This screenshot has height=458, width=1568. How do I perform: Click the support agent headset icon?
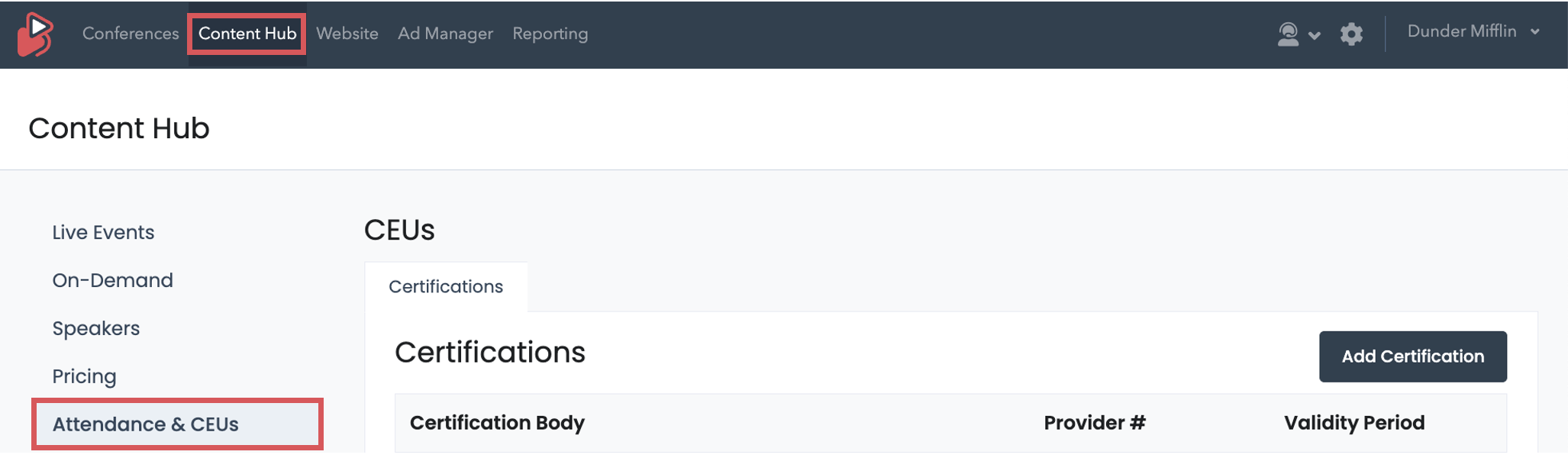click(x=1288, y=34)
